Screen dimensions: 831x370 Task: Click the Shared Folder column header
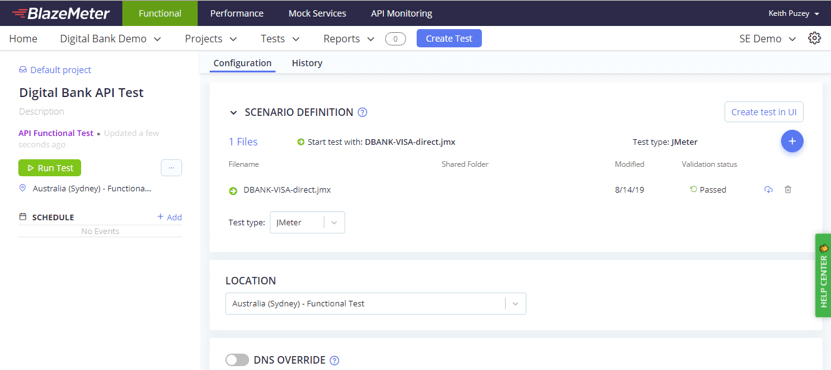pyautogui.click(x=465, y=164)
